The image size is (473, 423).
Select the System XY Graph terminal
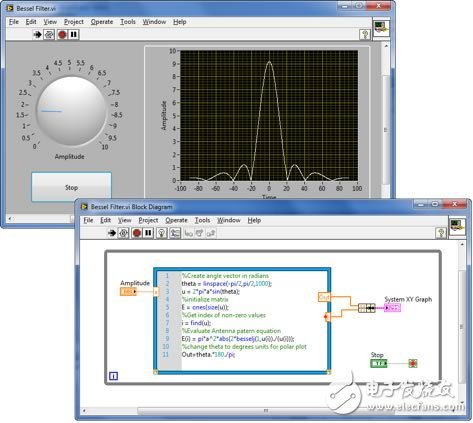tap(392, 308)
